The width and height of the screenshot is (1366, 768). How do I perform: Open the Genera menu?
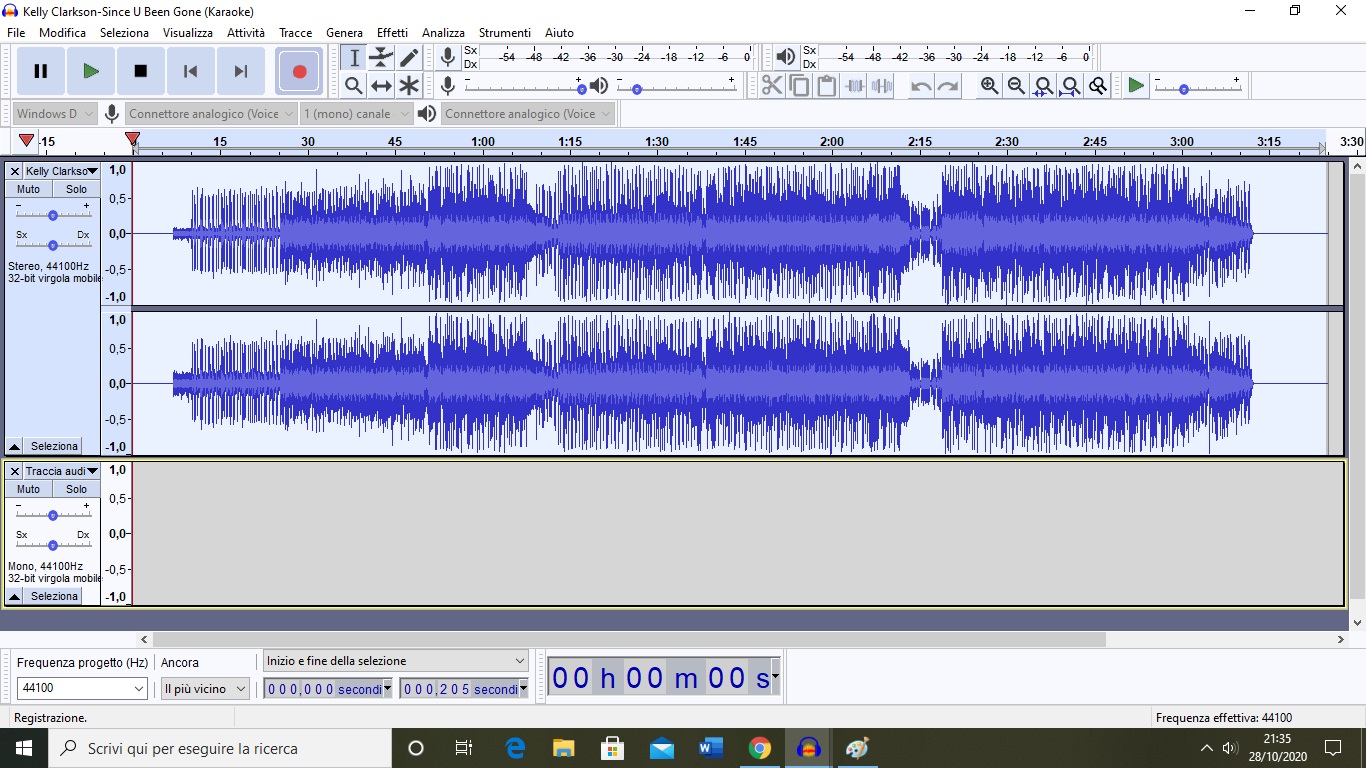point(345,33)
